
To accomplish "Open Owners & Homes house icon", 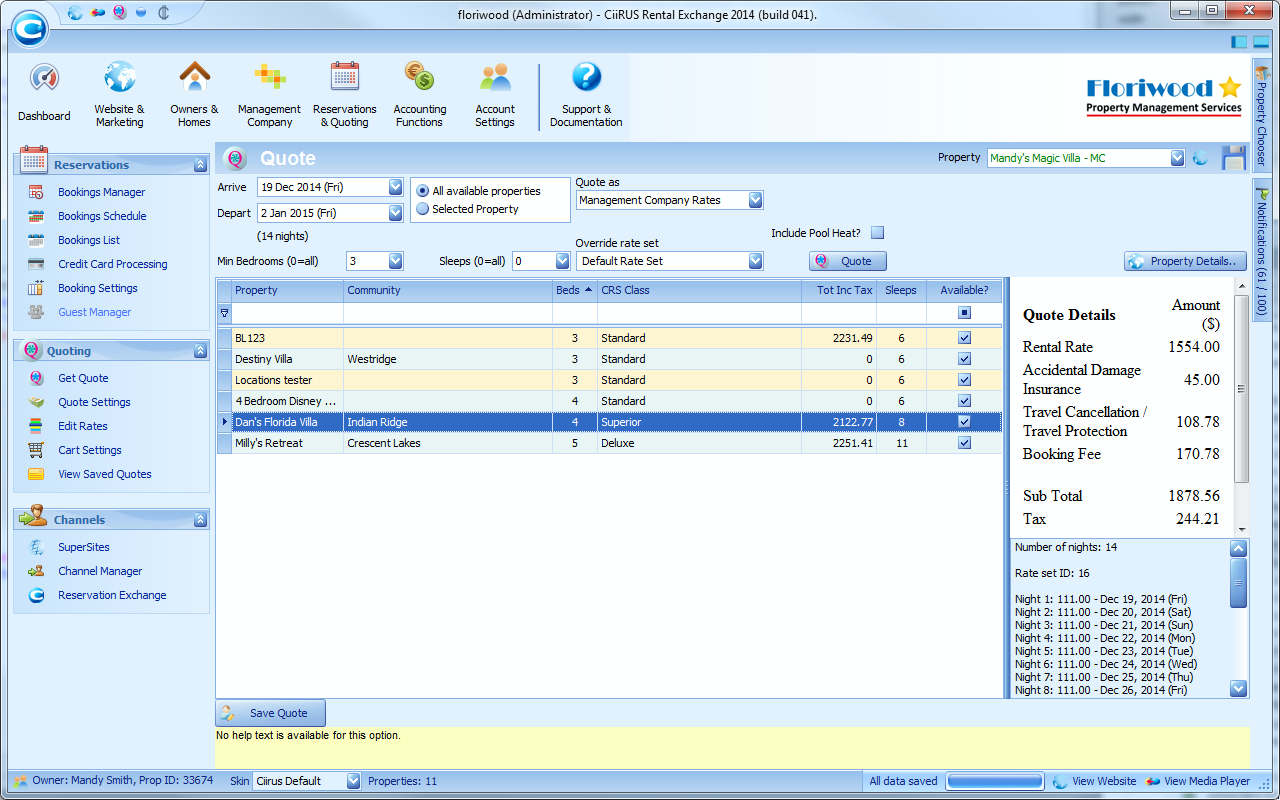I will [x=194, y=77].
